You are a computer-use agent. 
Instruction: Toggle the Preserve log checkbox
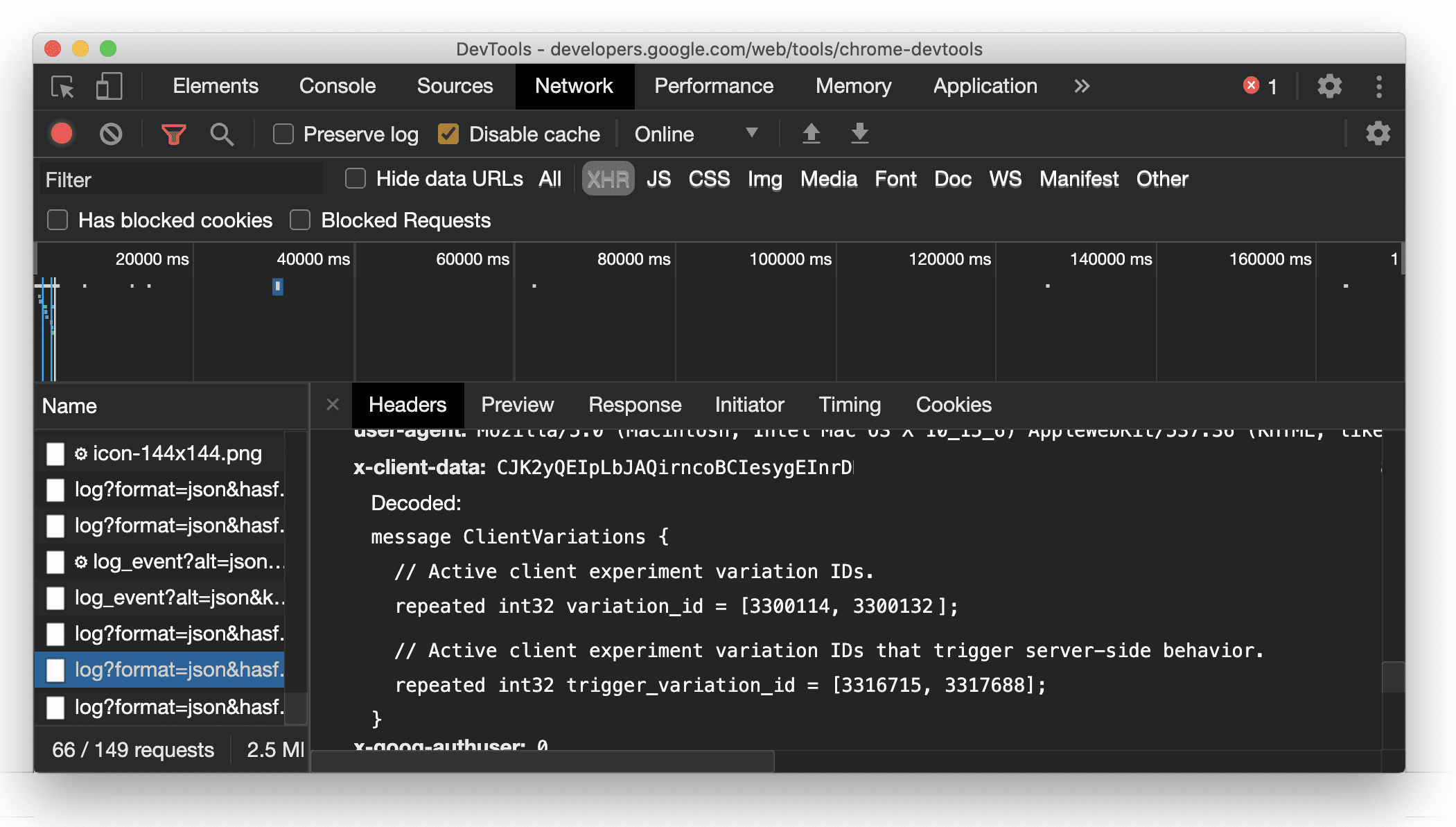click(283, 134)
